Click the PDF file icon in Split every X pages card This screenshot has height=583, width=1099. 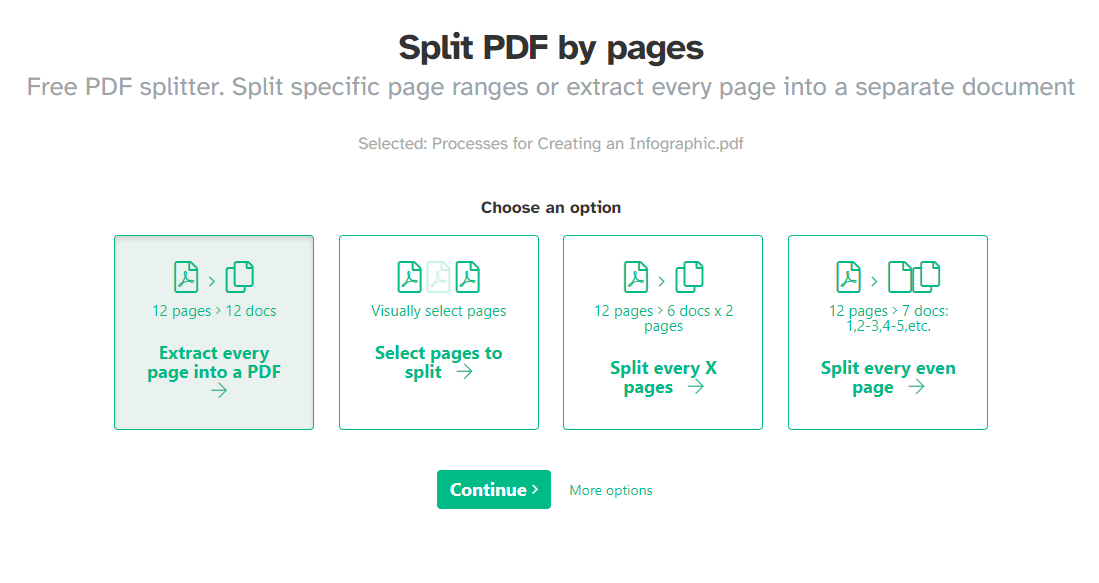coord(636,276)
